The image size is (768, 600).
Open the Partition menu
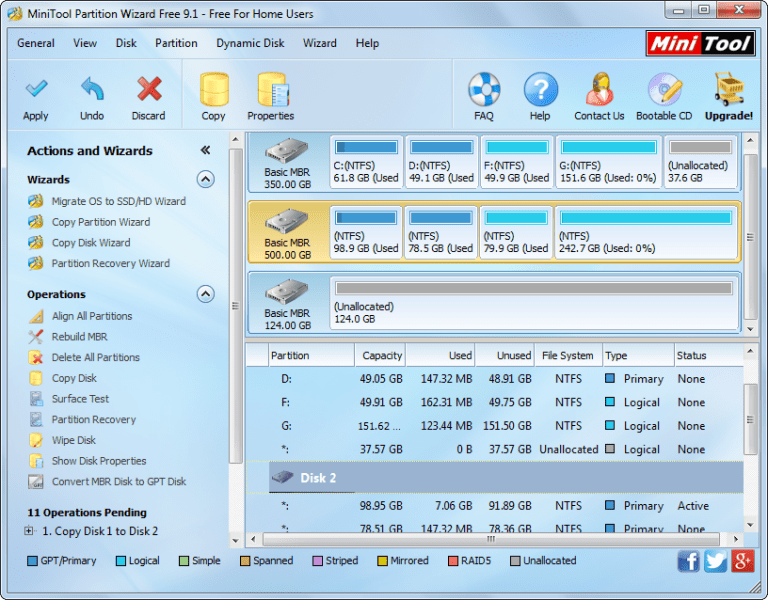pos(176,43)
